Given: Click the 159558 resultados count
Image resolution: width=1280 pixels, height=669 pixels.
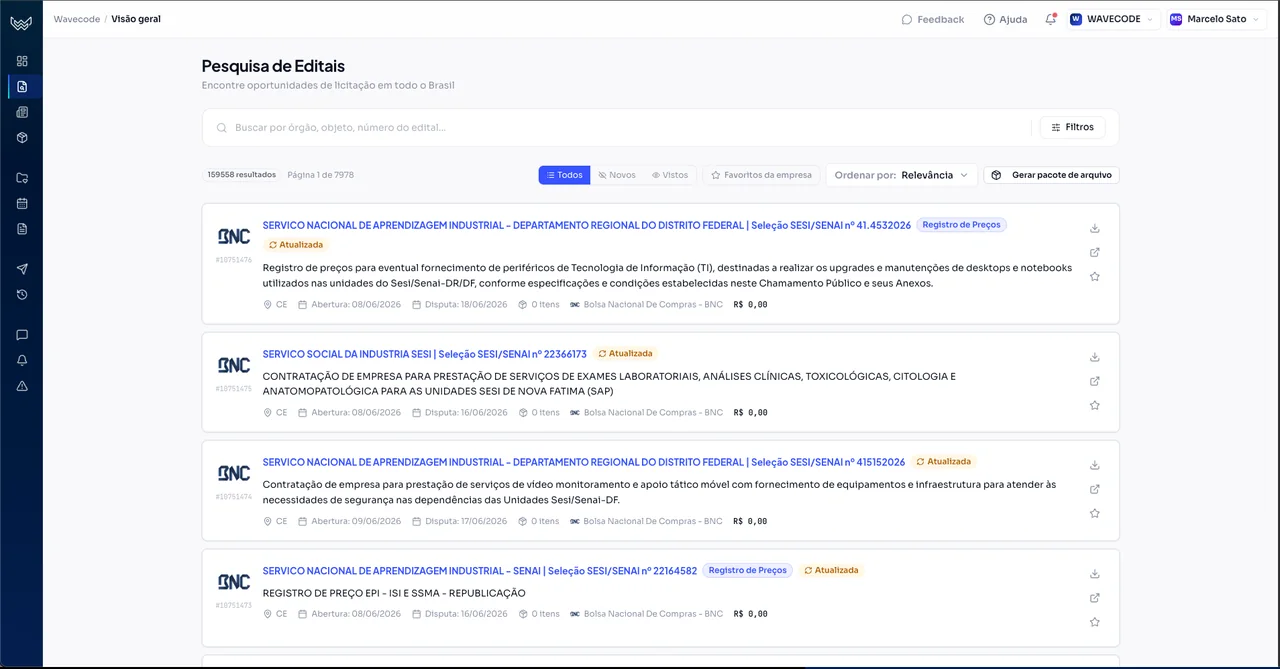Looking at the screenshot, I should [x=242, y=175].
